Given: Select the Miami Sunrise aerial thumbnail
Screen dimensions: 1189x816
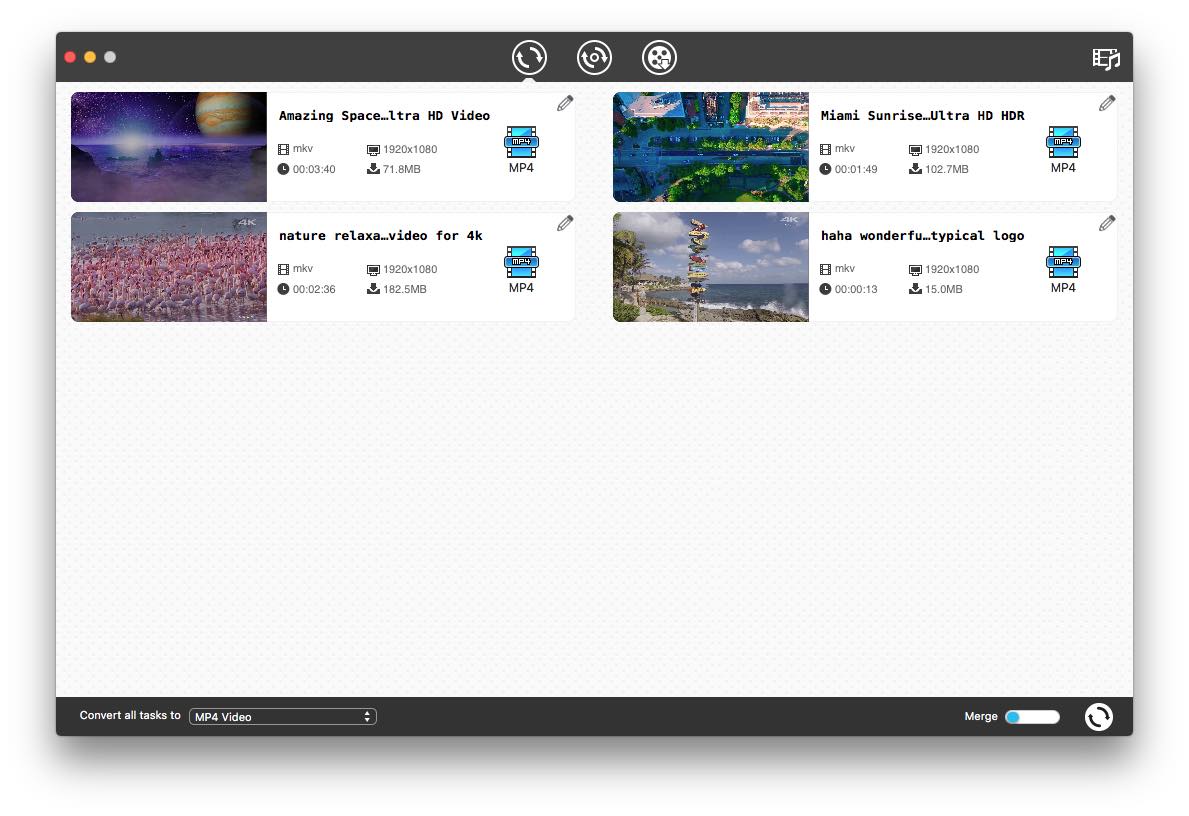Looking at the screenshot, I should [711, 147].
